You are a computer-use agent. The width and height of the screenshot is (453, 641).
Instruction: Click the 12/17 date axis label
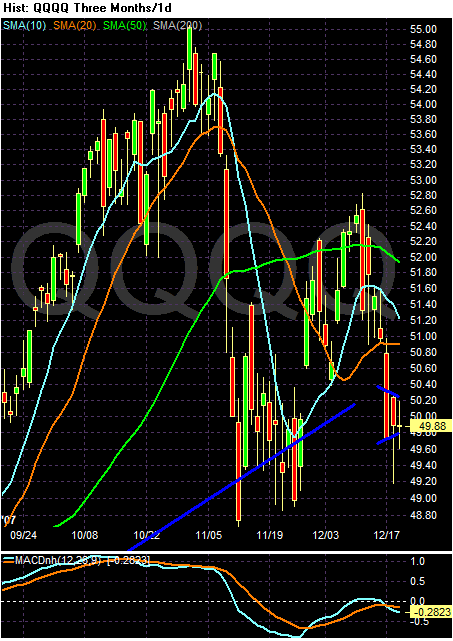click(386, 535)
